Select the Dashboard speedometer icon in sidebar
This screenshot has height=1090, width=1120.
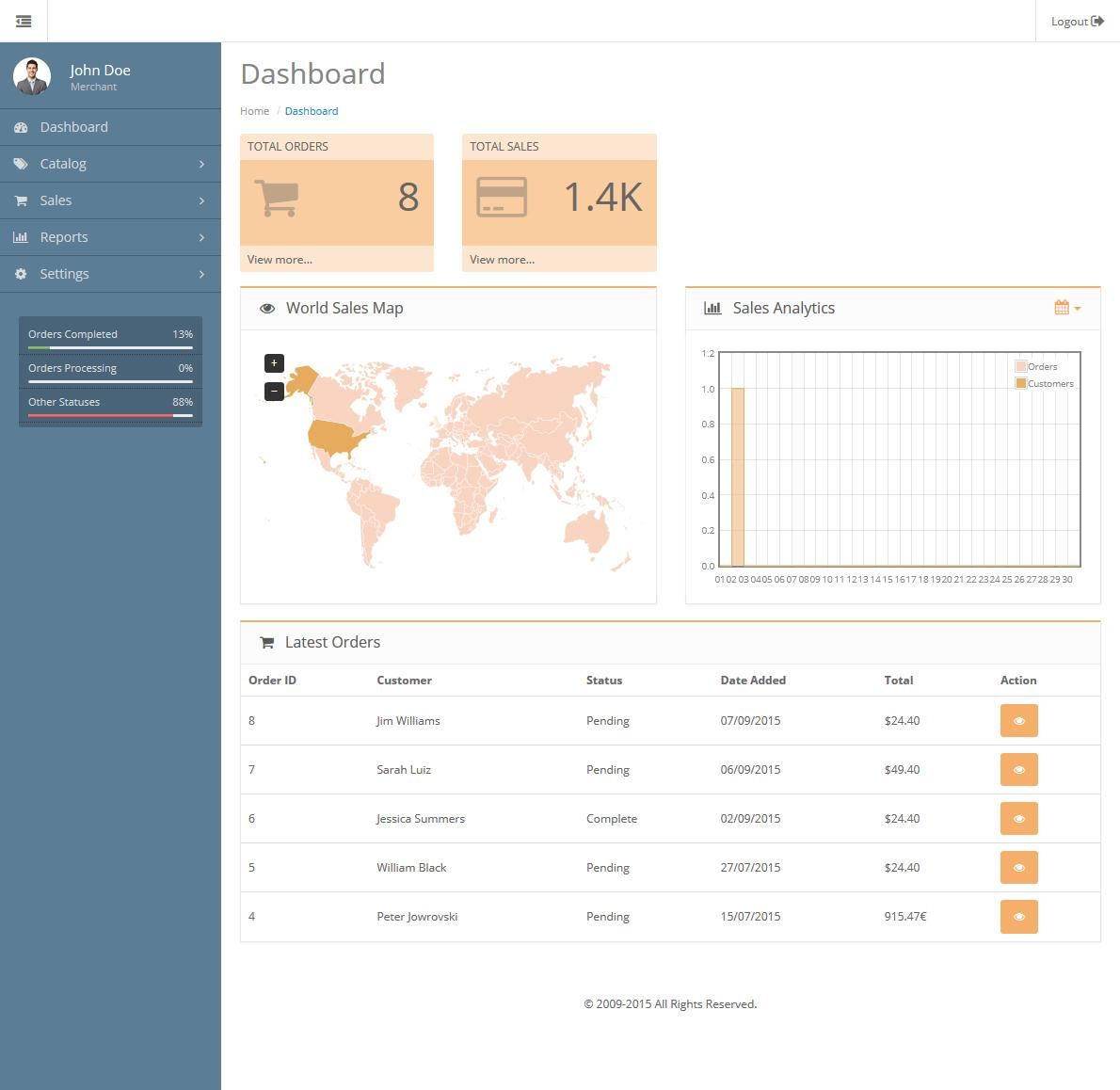pos(20,127)
